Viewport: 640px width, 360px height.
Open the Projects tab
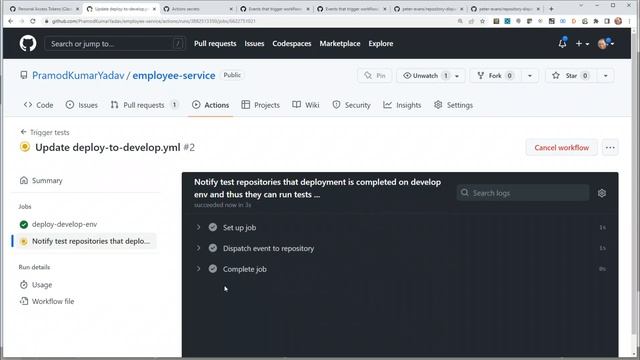coord(260,105)
